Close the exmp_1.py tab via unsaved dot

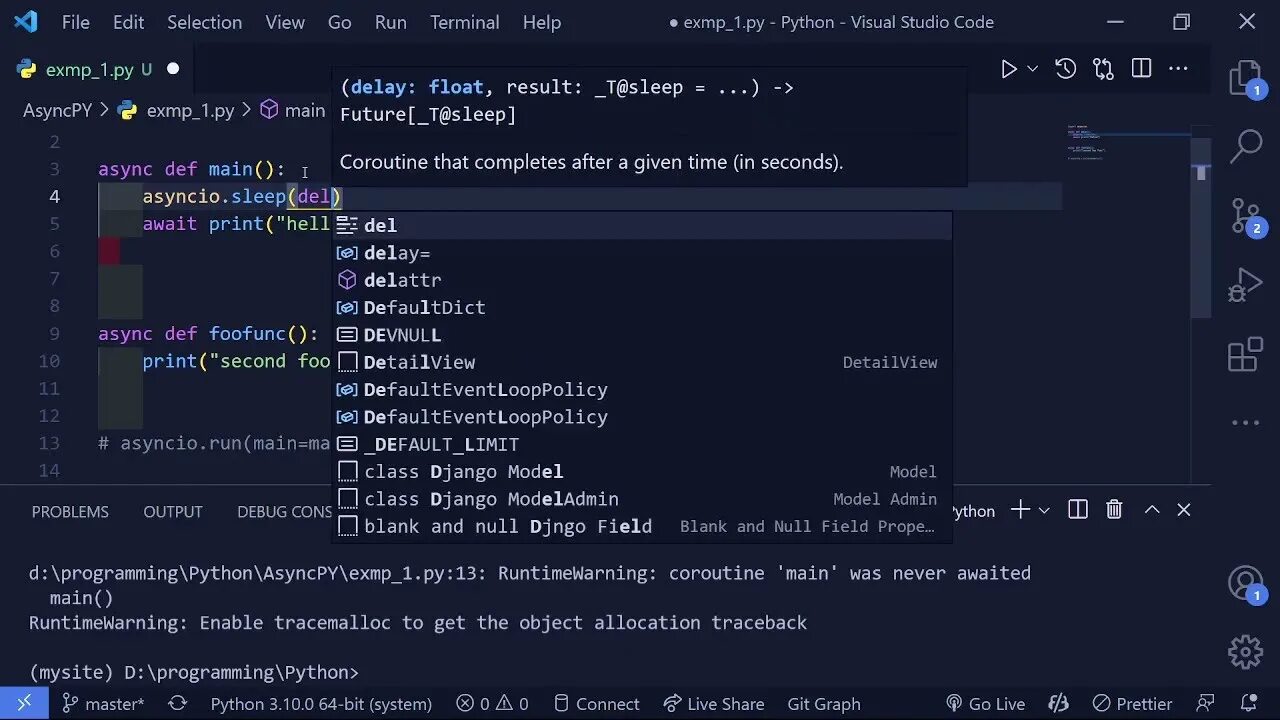click(173, 69)
